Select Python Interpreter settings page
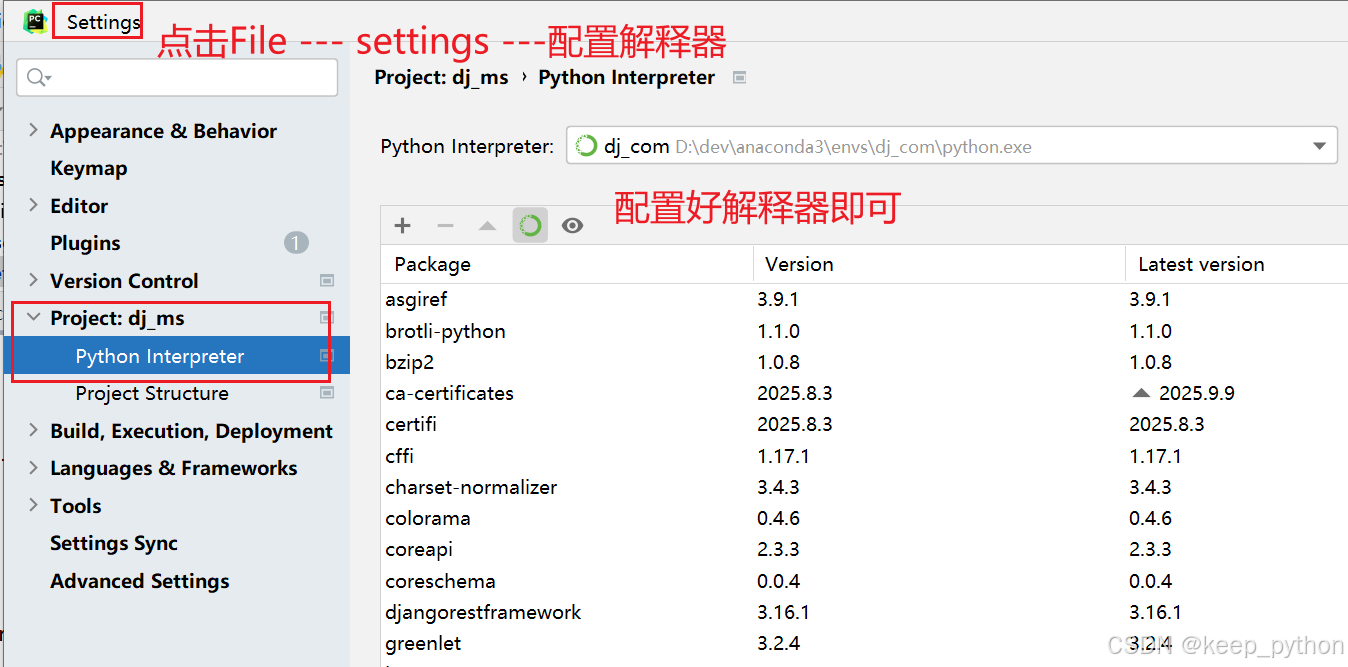 (176, 356)
